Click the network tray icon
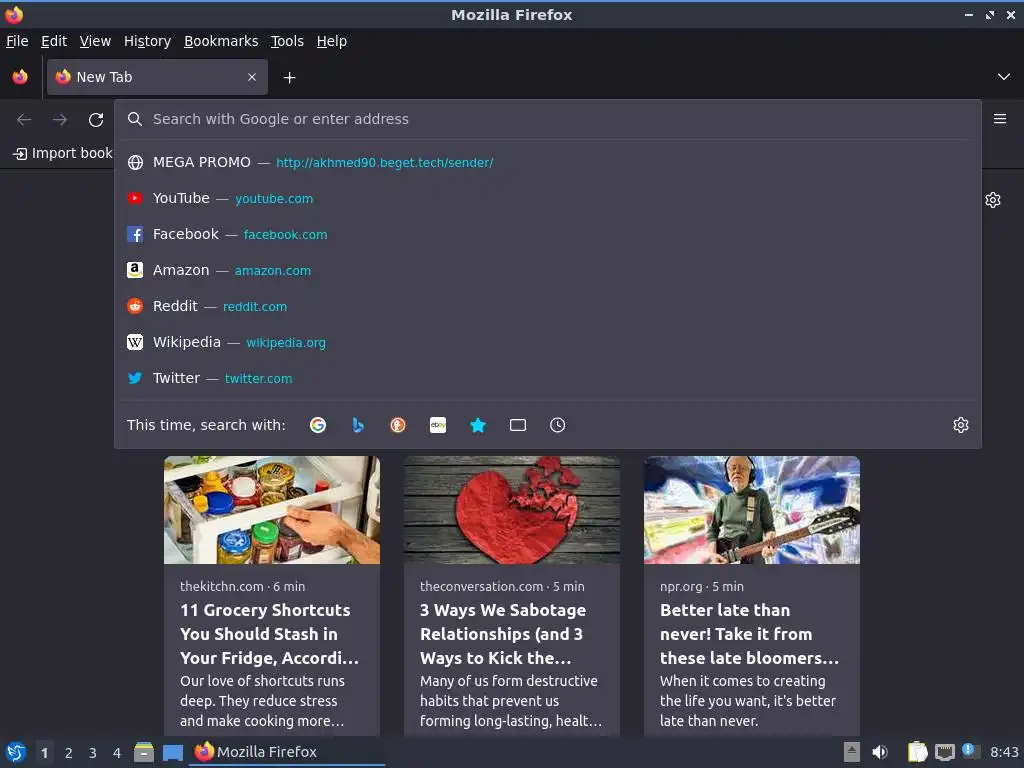Screen dimensions: 1024x768 tap(944, 752)
